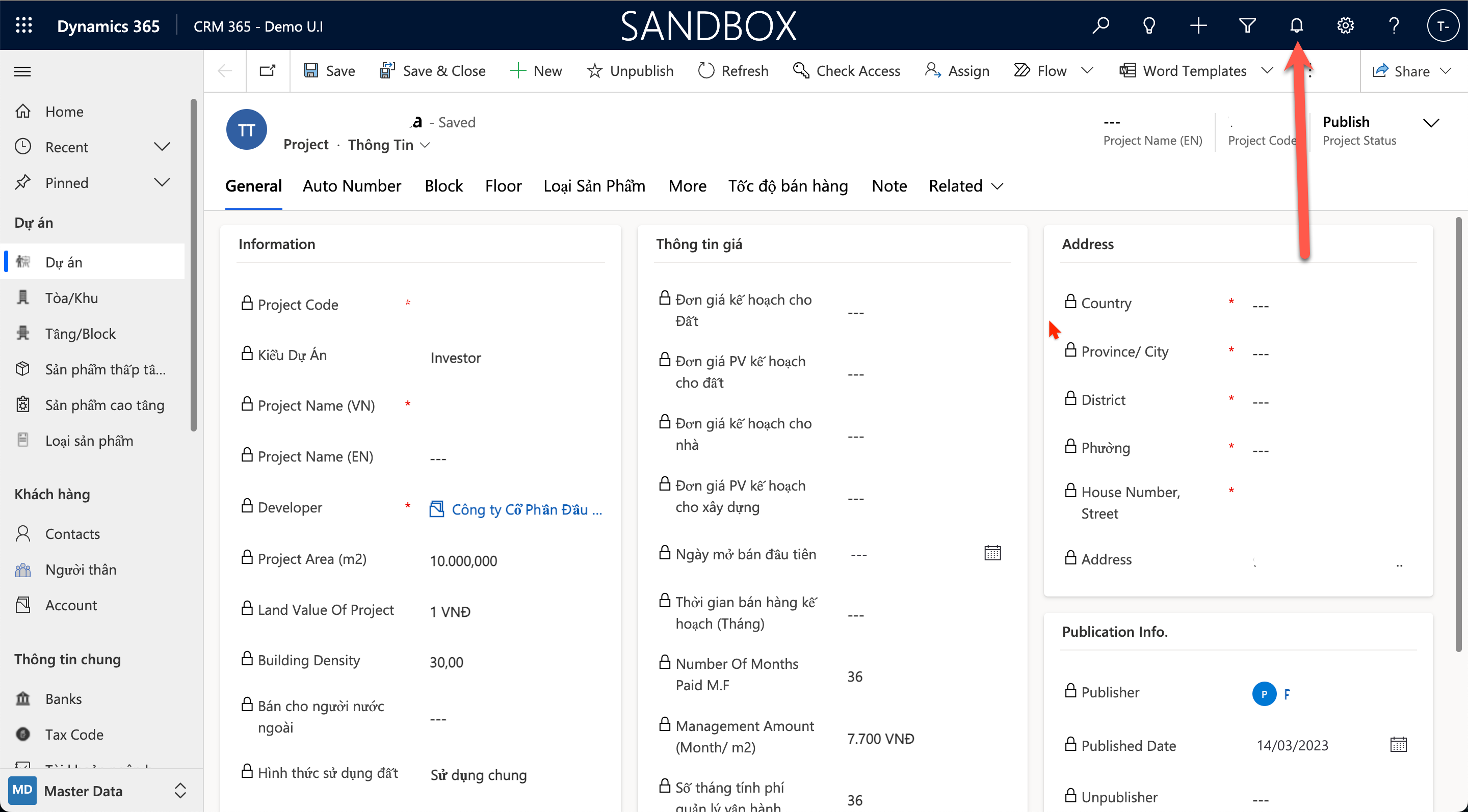Click the TT record avatar
This screenshot has height=812, width=1468.
246,130
